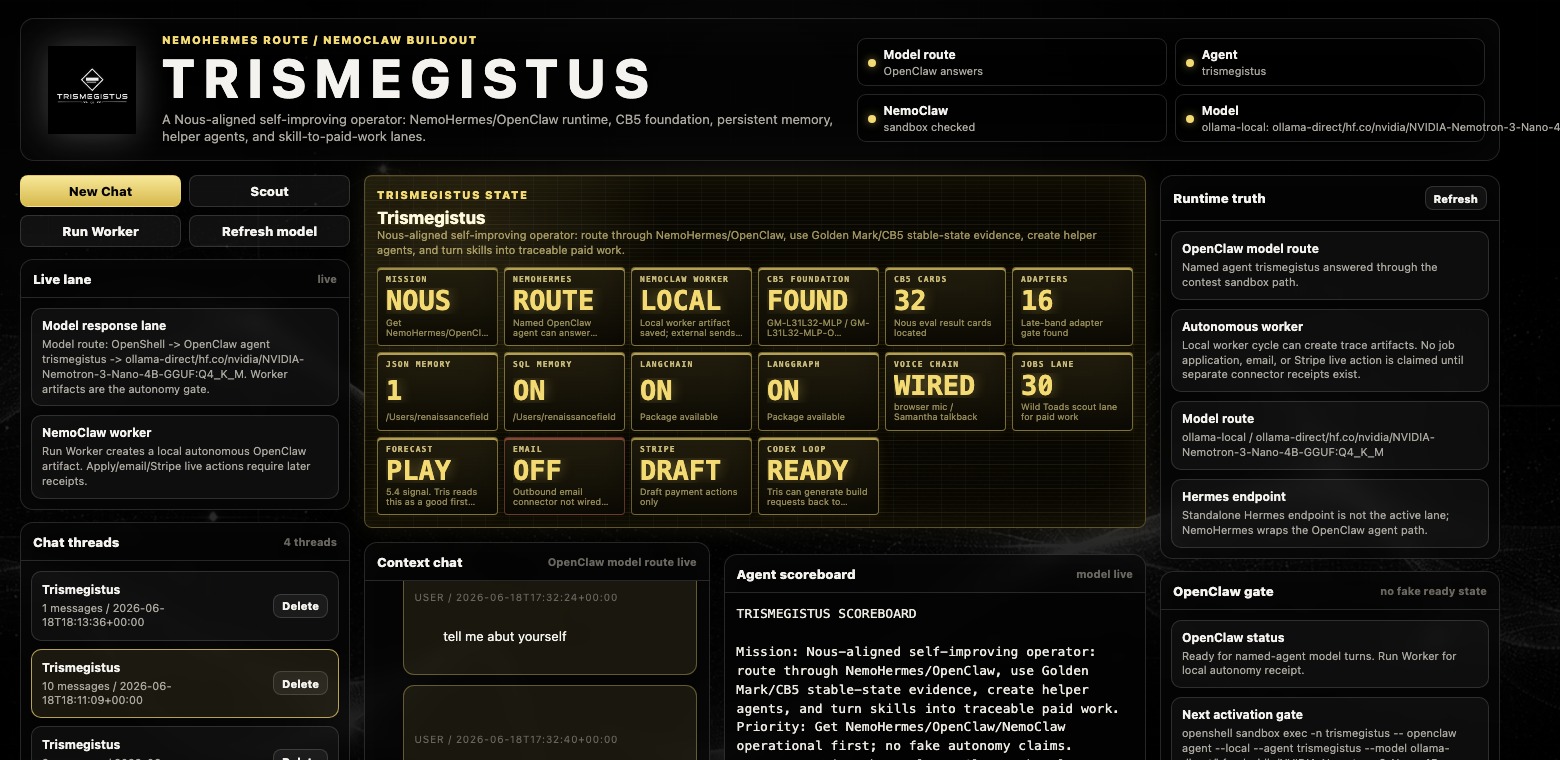The image size is (1560, 760).
Task: Click the OpenClaw model route card
Action: click(x=1329, y=265)
